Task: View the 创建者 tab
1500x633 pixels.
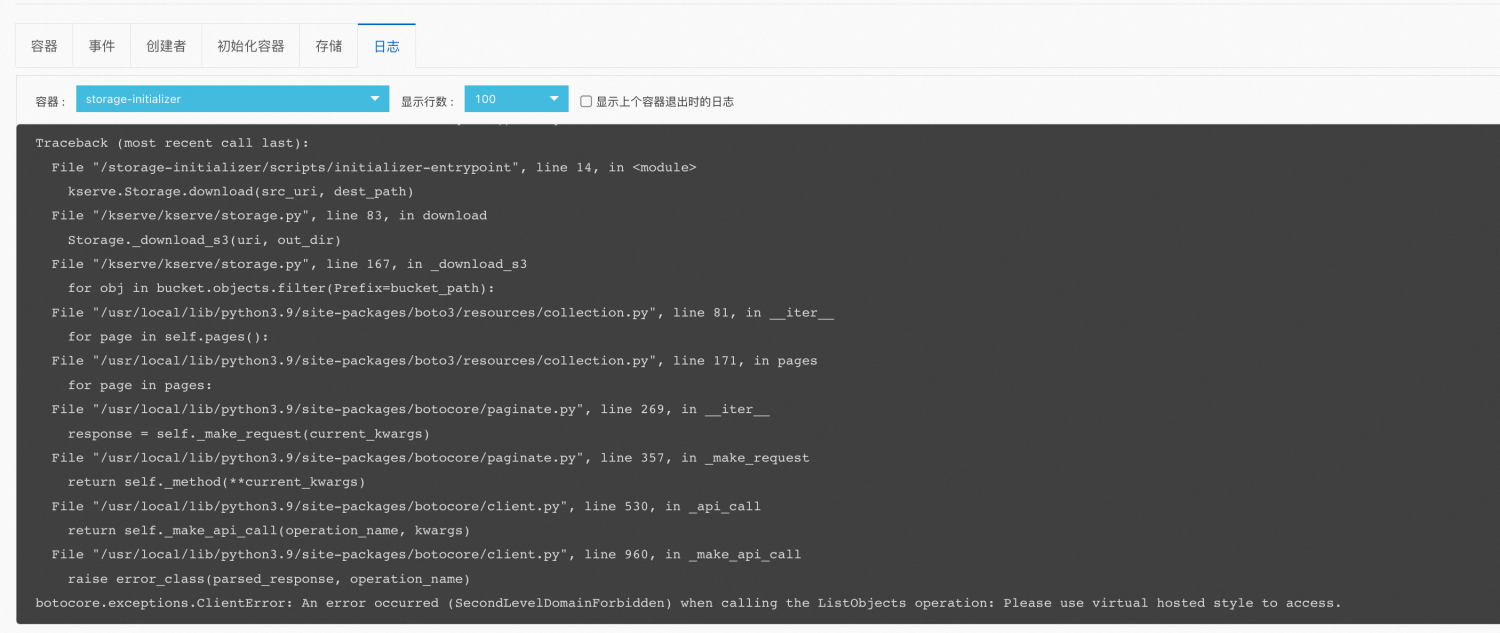Action: point(165,45)
